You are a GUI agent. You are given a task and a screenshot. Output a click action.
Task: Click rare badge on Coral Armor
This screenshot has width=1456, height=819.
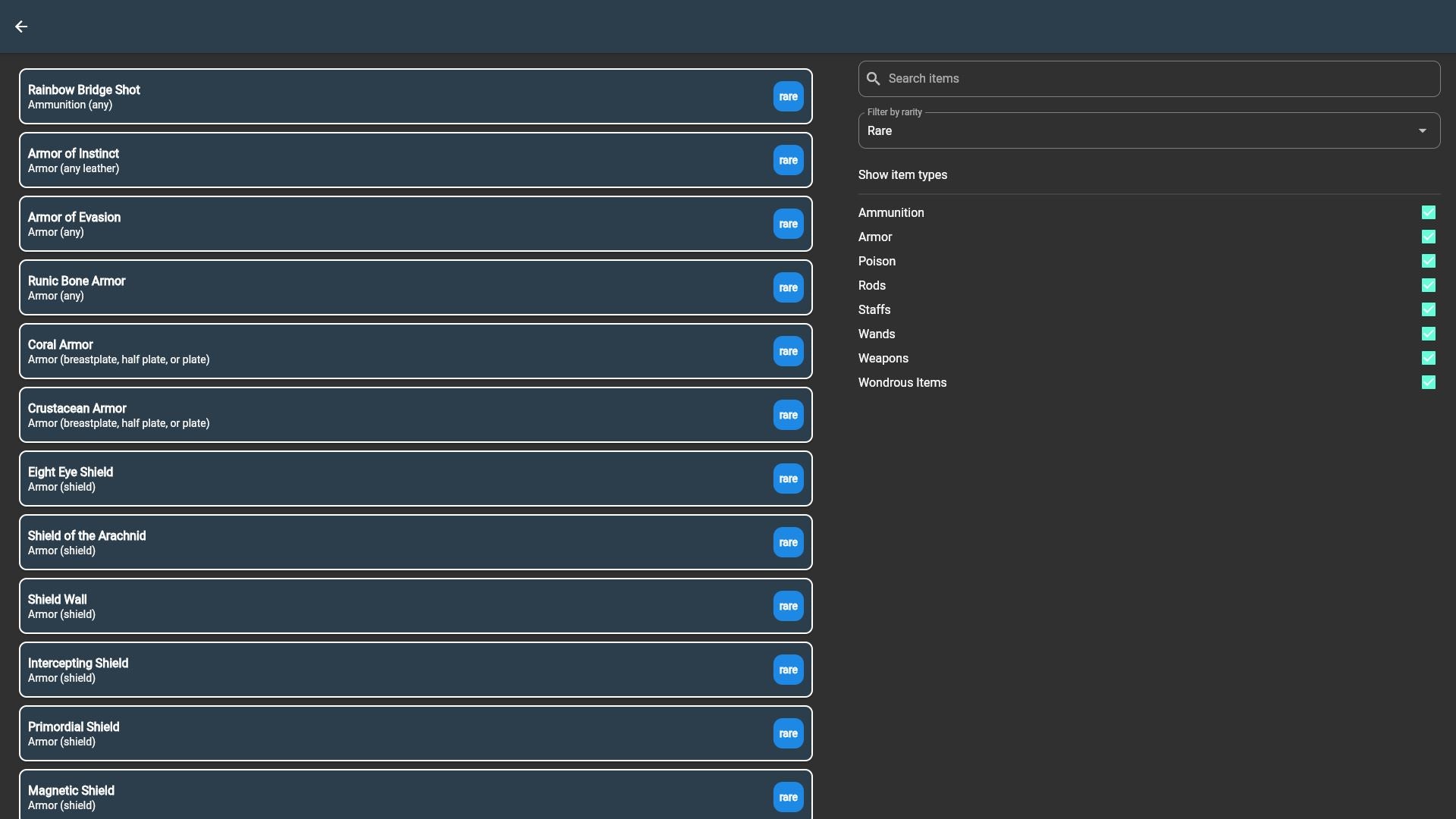[788, 352]
